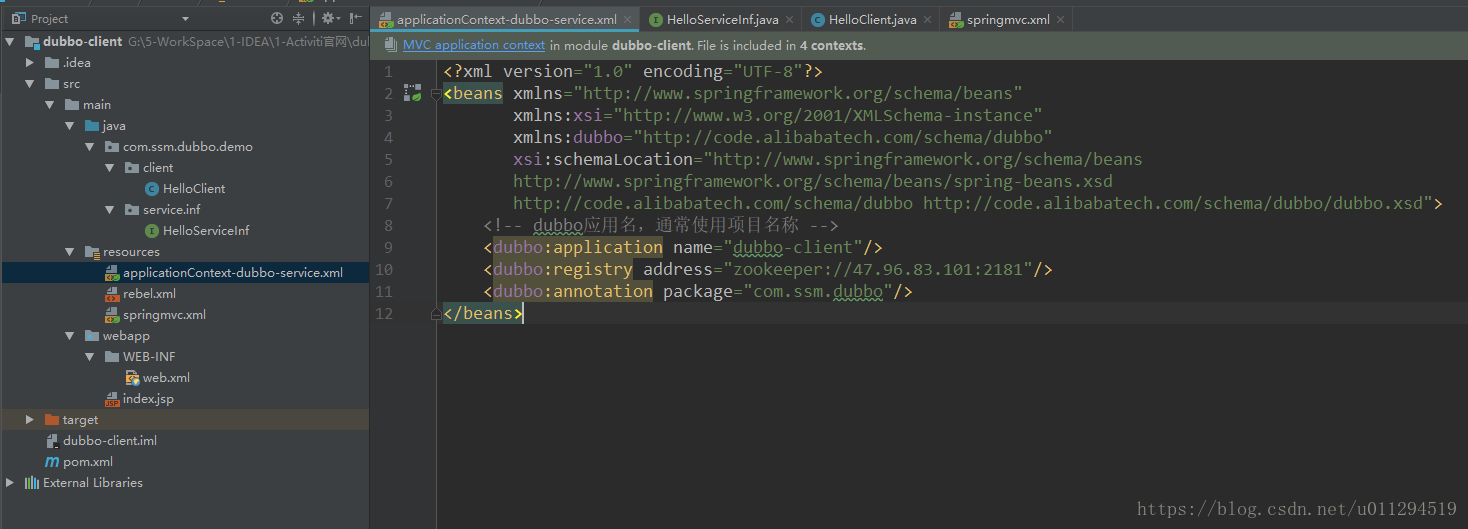The height and width of the screenshot is (529, 1468).
Task: Click the blue java source folder icon
Action: click(x=92, y=126)
